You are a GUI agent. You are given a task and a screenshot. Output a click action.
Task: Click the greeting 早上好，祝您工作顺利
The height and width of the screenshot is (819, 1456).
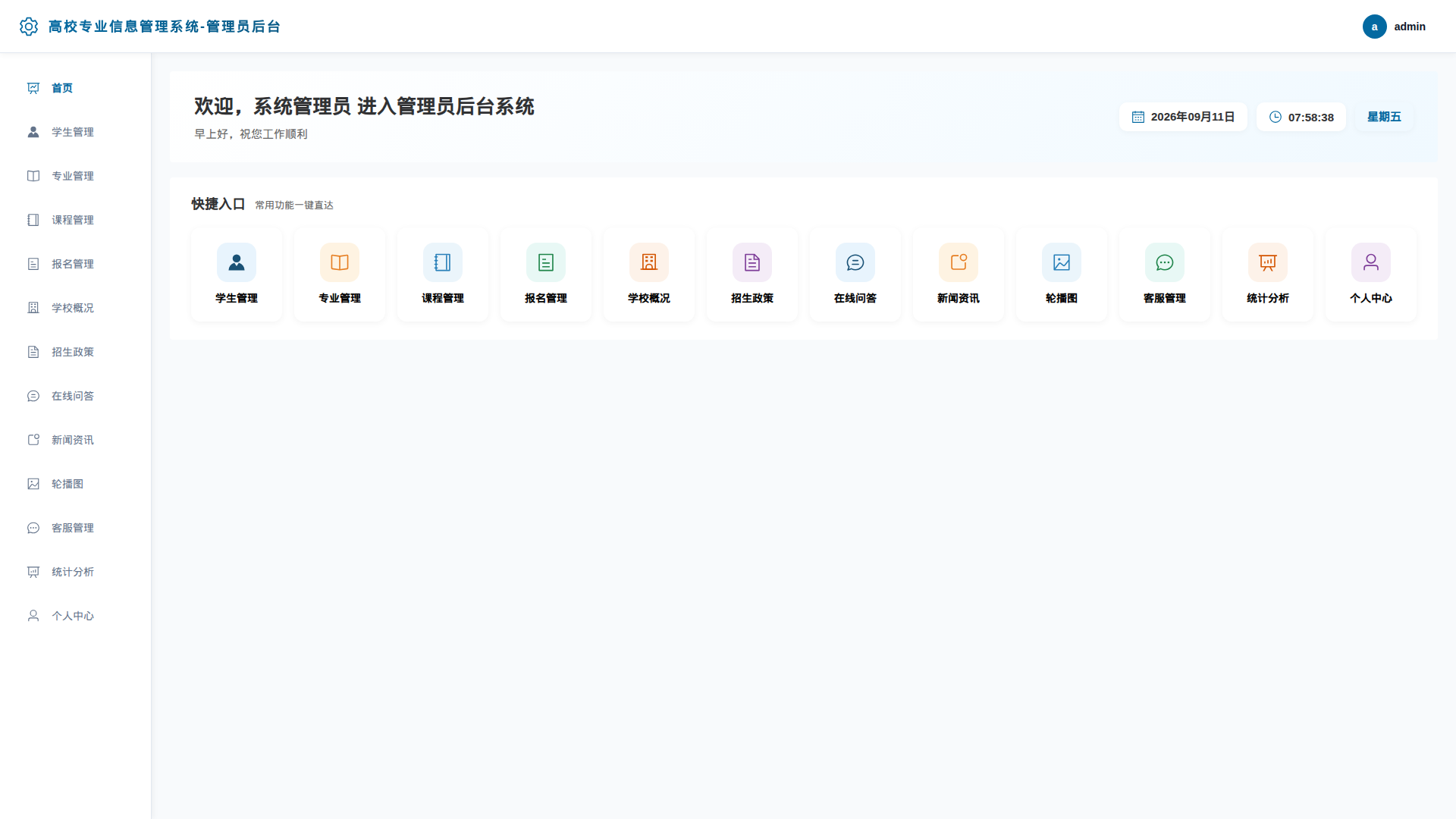[x=251, y=134]
